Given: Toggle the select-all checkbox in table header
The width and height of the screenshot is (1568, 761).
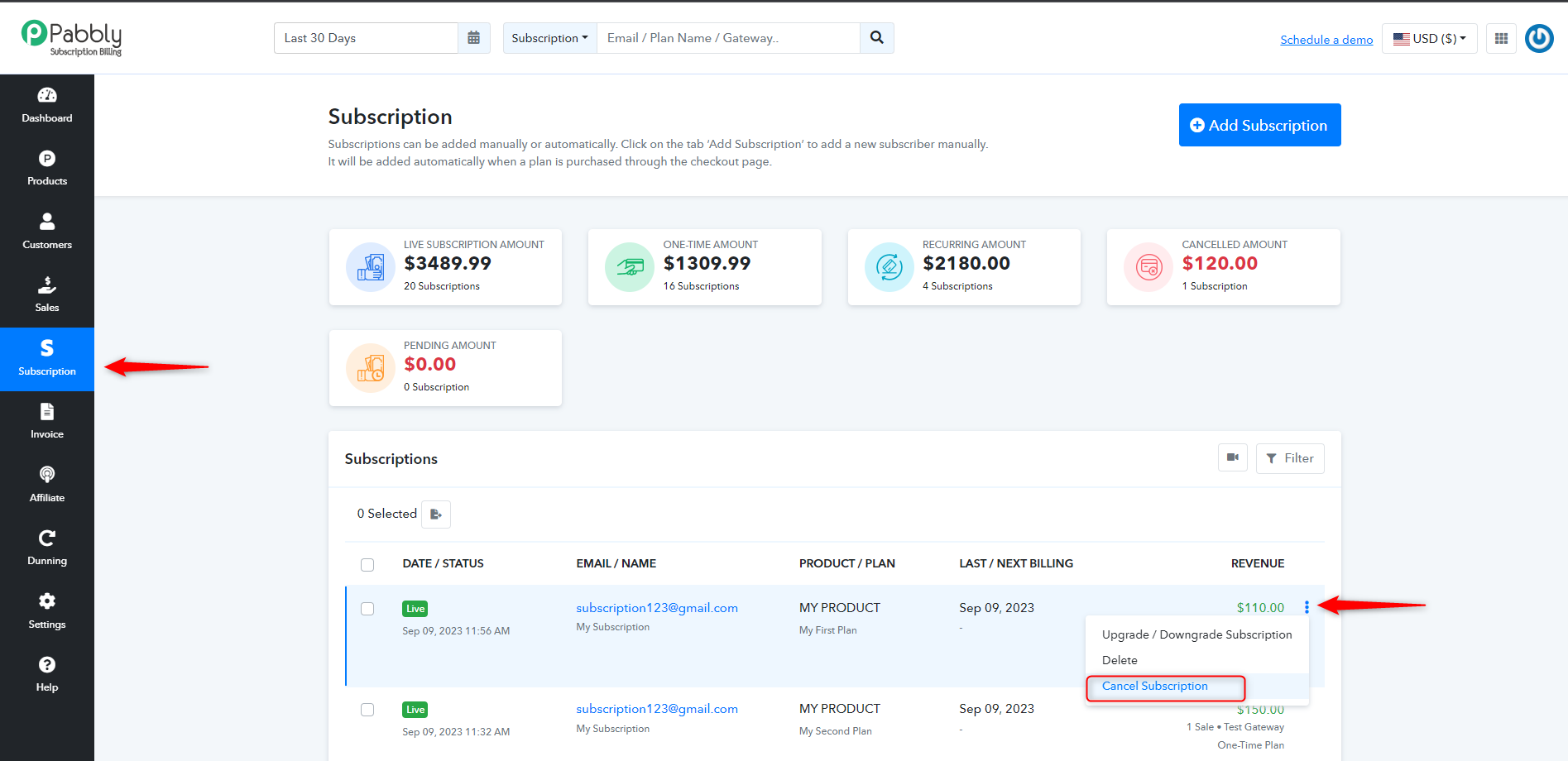Looking at the screenshot, I should click(367, 565).
